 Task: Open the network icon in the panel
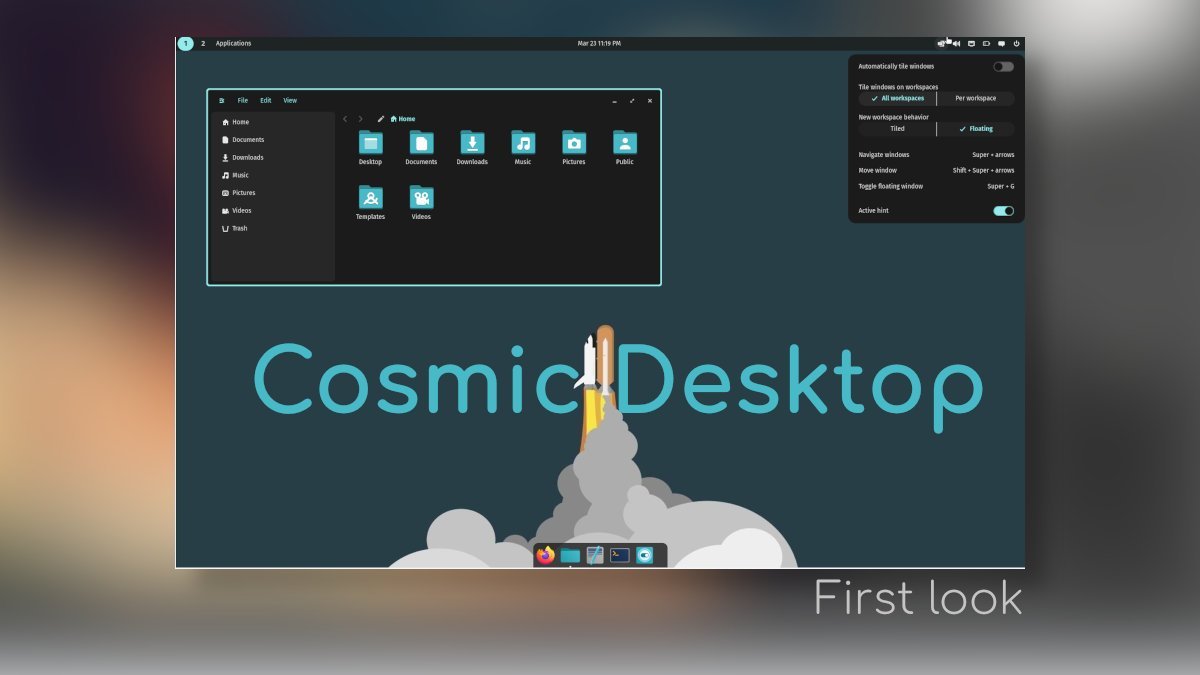click(971, 43)
